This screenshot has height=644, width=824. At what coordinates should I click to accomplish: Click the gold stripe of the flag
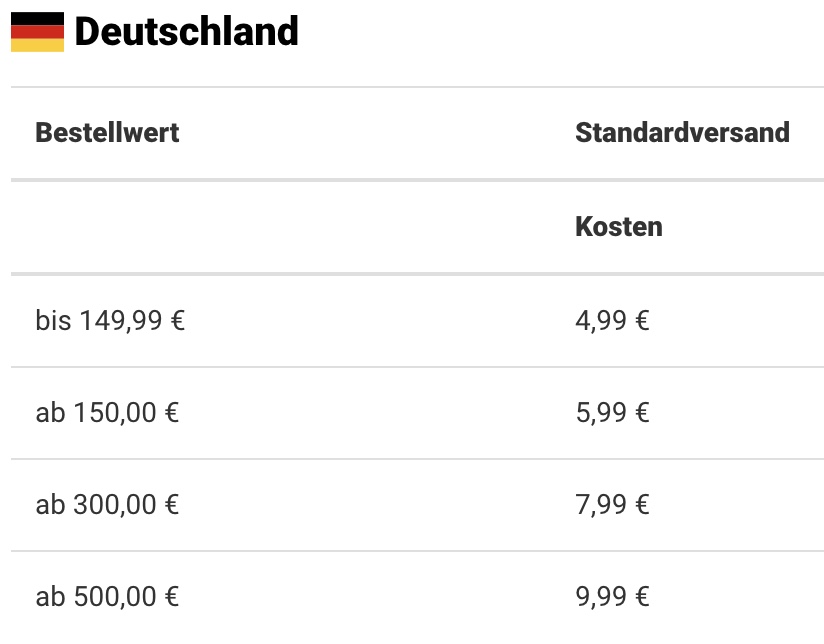(37, 45)
